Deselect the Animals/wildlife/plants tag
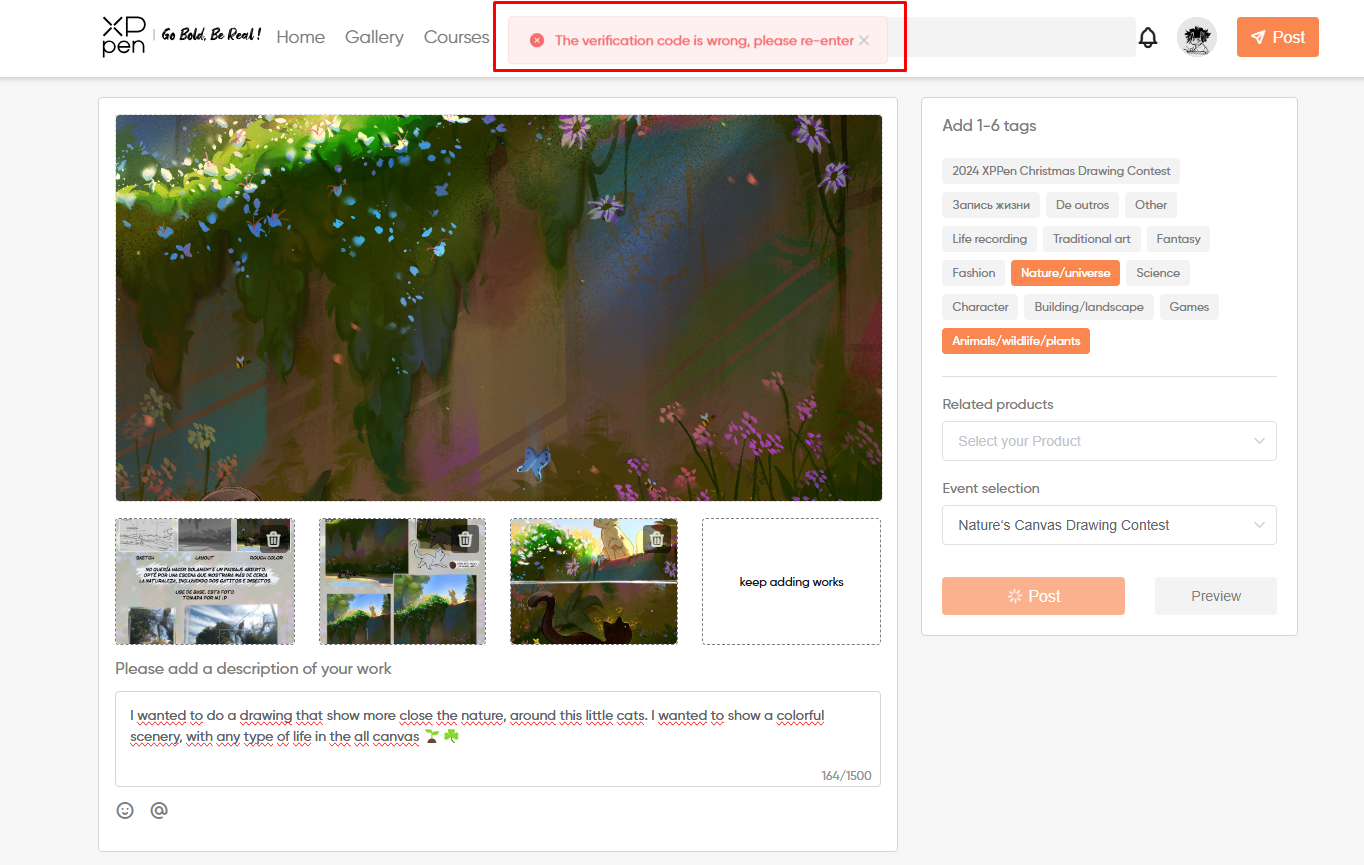 point(1015,341)
